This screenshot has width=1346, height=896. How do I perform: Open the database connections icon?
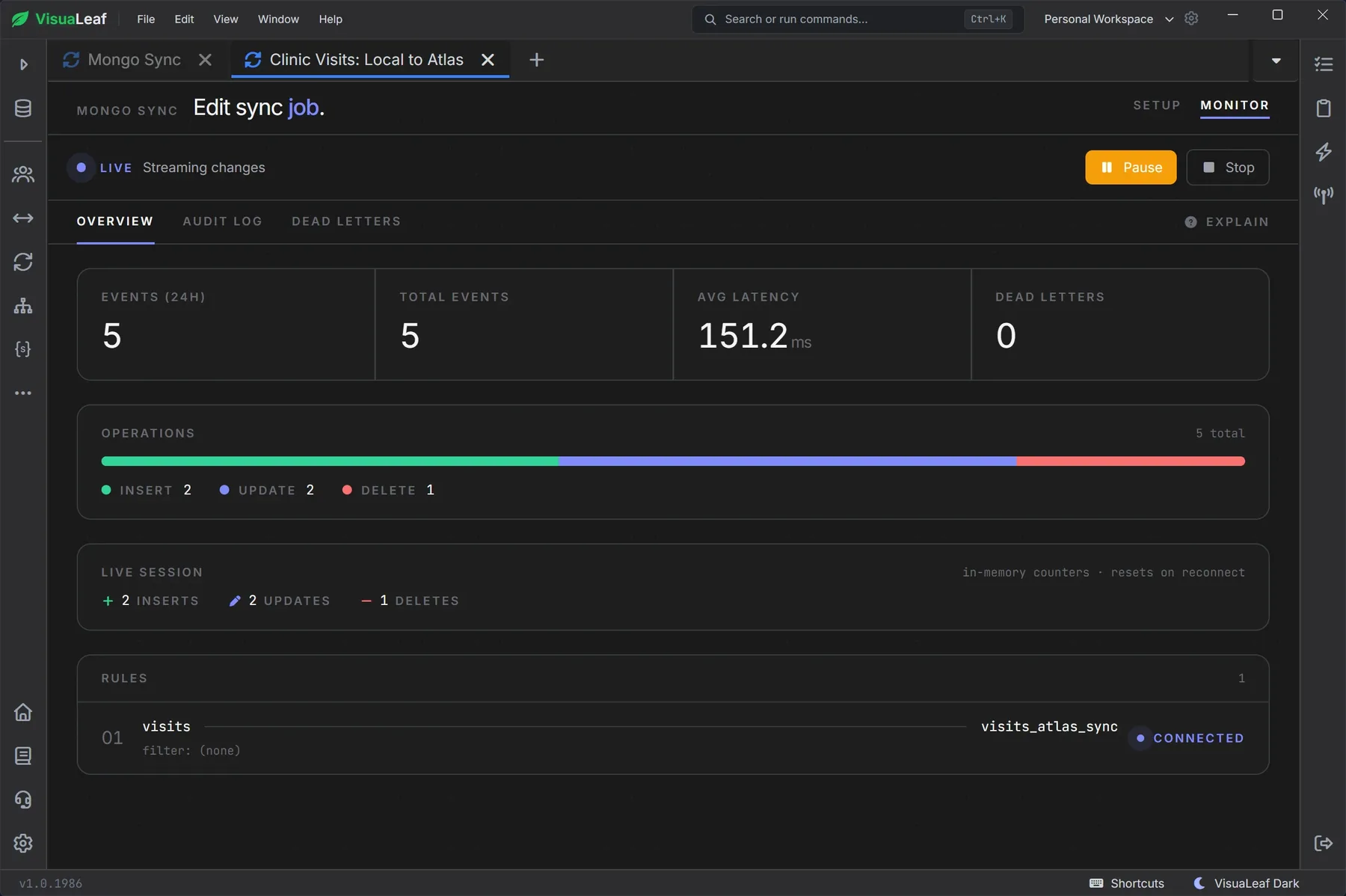[x=23, y=108]
